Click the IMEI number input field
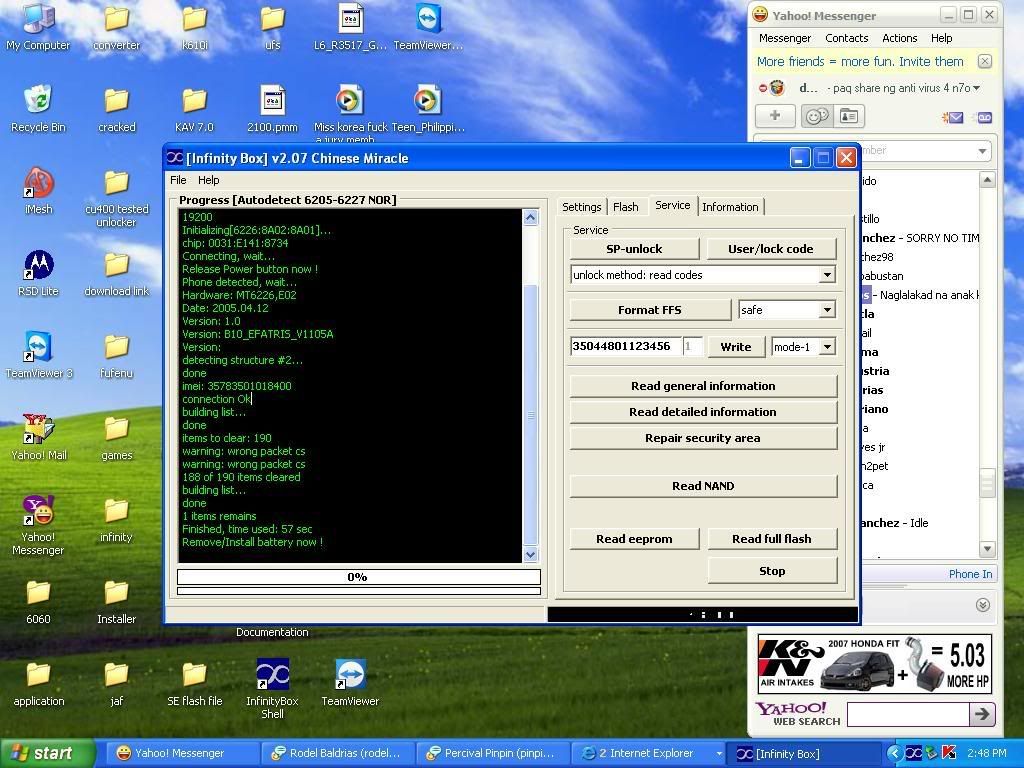The height and width of the screenshot is (768, 1024). click(626, 347)
